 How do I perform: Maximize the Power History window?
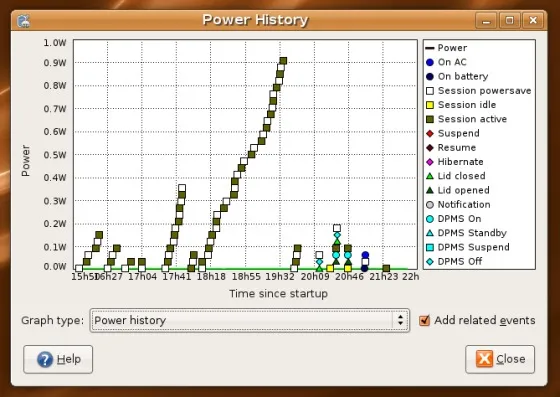pyautogui.click(x=510, y=20)
